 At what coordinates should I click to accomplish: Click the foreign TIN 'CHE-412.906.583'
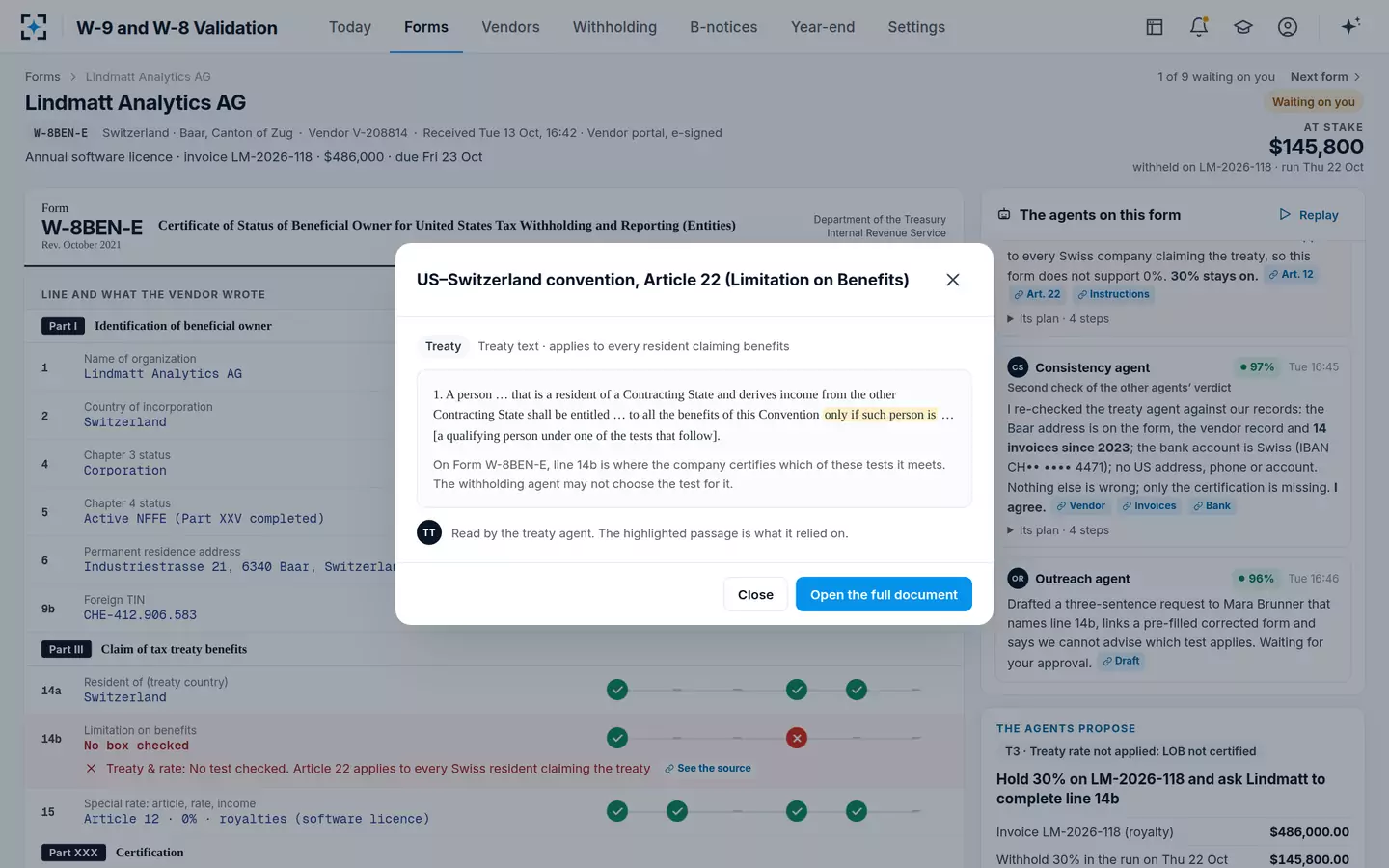(x=140, y=615)
